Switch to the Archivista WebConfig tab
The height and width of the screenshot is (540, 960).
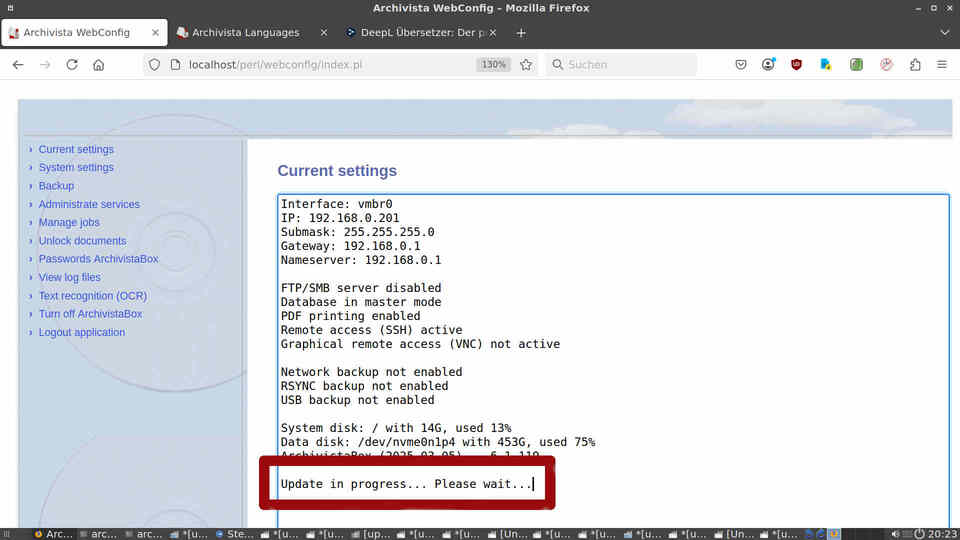[x=84, y=32]
